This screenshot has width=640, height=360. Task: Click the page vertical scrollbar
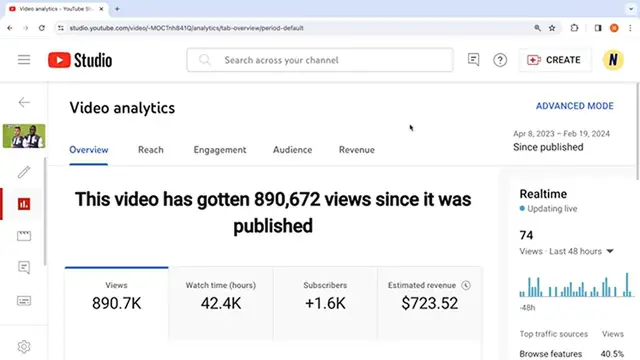coord(638,131)
